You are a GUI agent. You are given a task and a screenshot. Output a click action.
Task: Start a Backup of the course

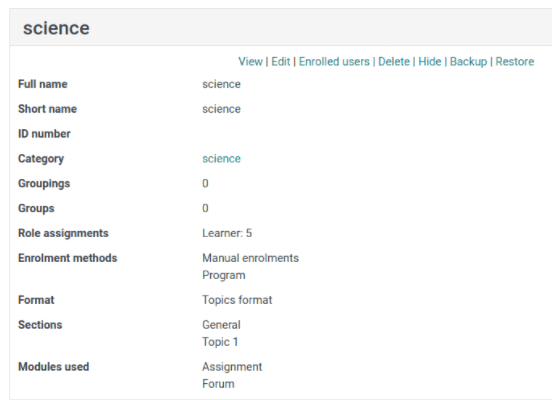coord(468,62)
